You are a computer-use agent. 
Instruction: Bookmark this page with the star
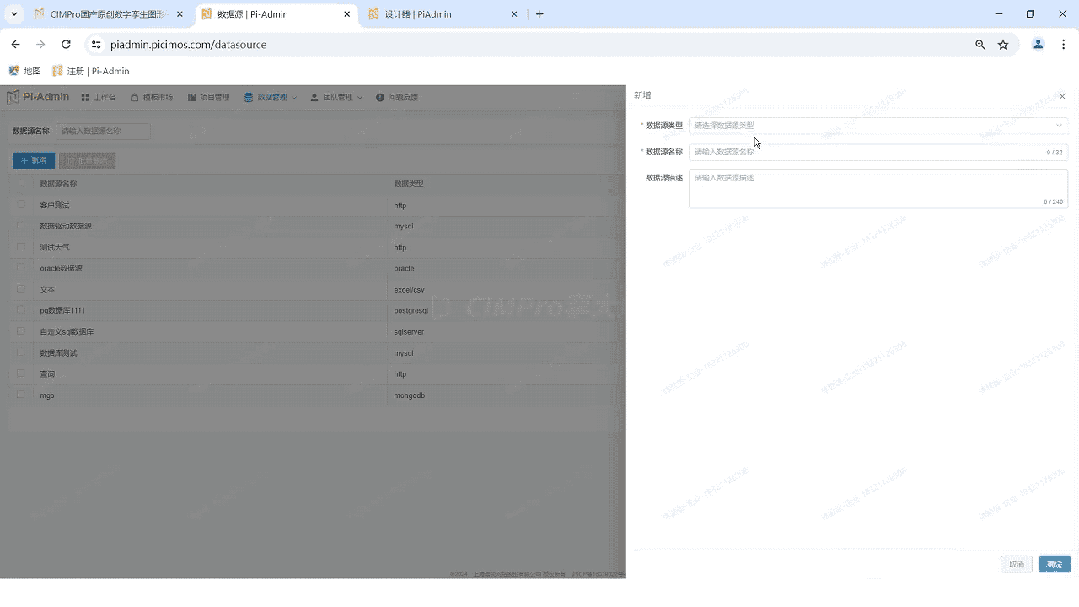click(x=1003, y=44)
